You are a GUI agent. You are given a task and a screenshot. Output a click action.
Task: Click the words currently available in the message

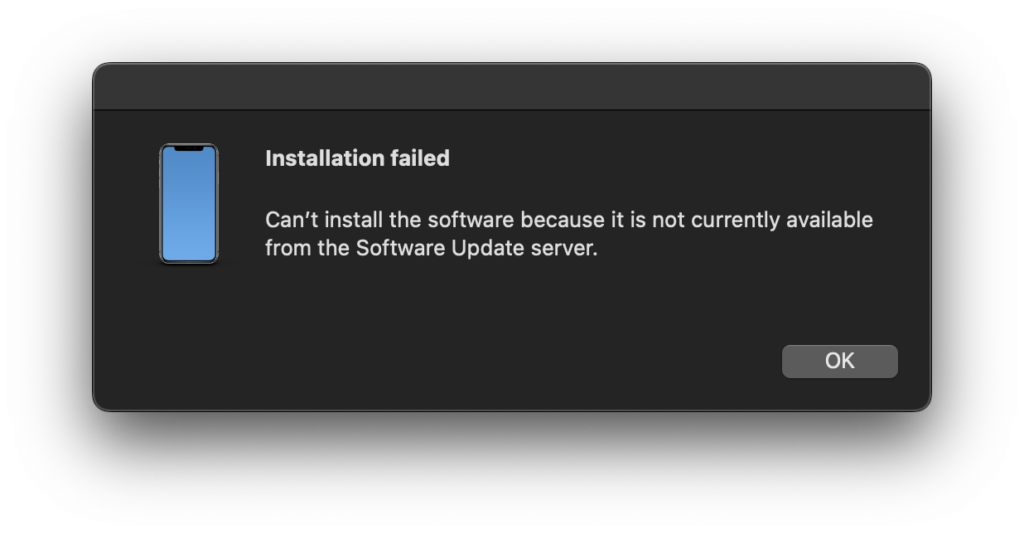click(782, 220)
